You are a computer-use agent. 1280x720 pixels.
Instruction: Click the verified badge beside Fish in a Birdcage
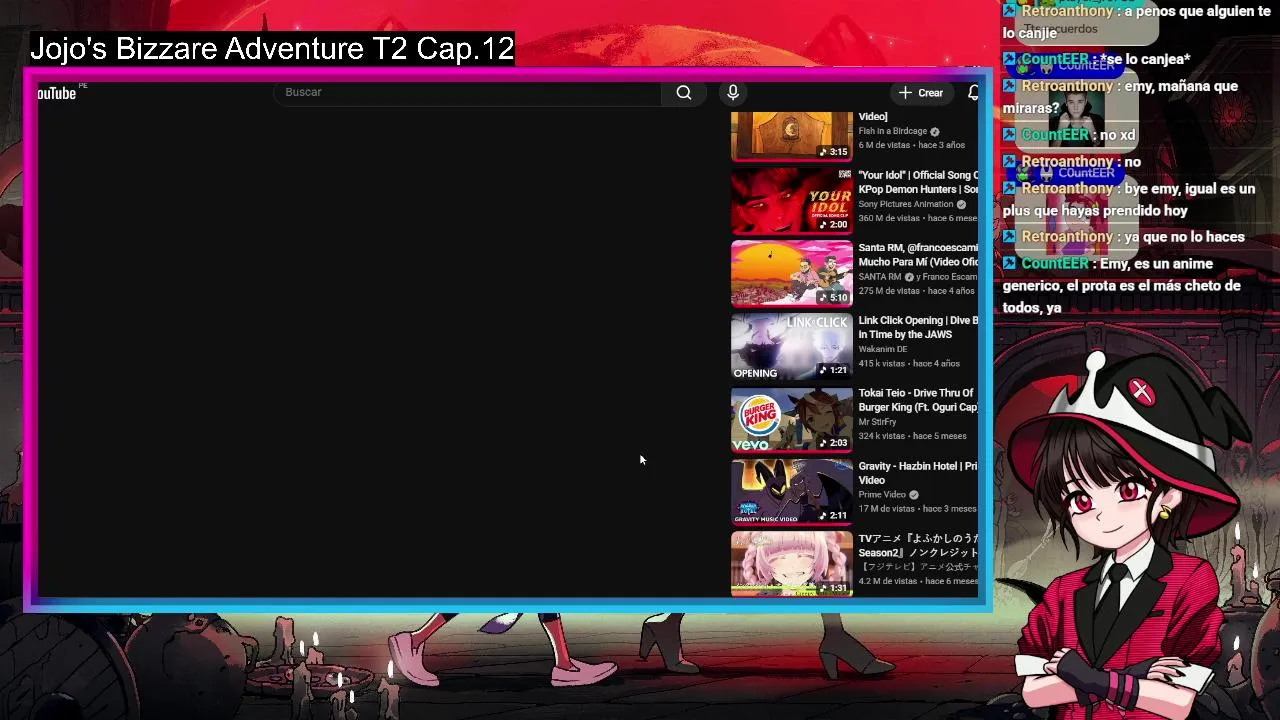tap(935, 131)
